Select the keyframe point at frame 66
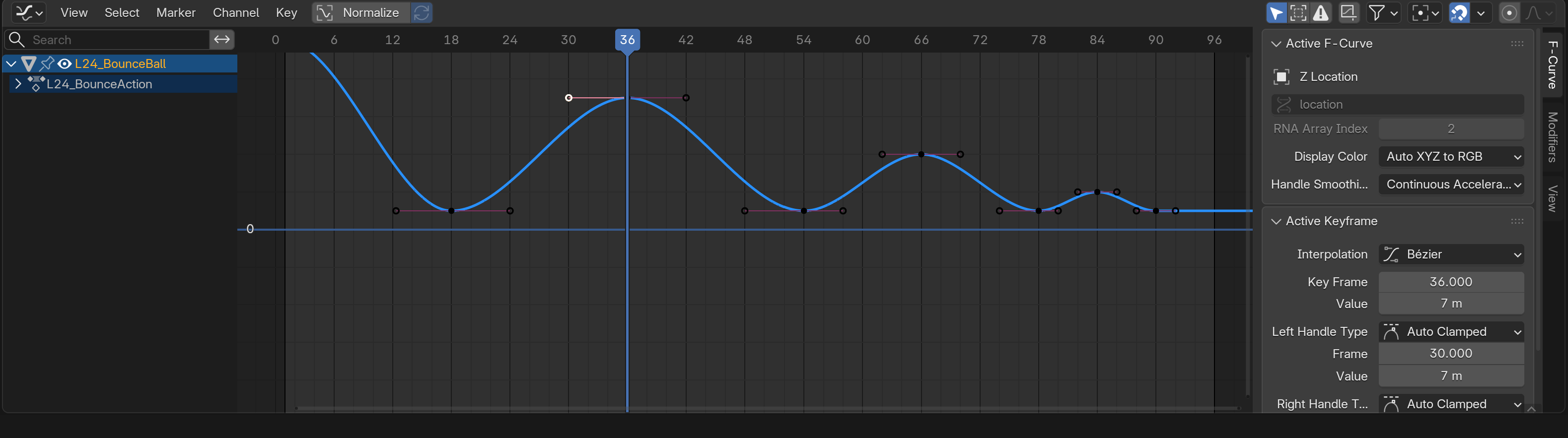 click(921, 155)
